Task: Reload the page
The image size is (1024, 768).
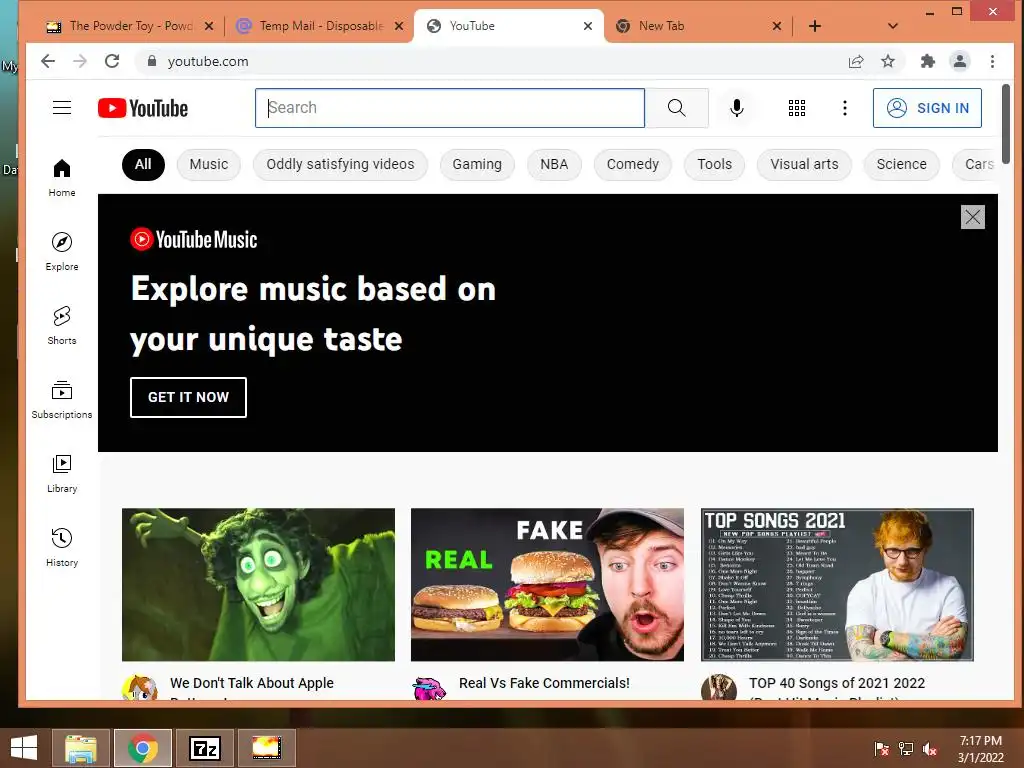Action: 112,61
